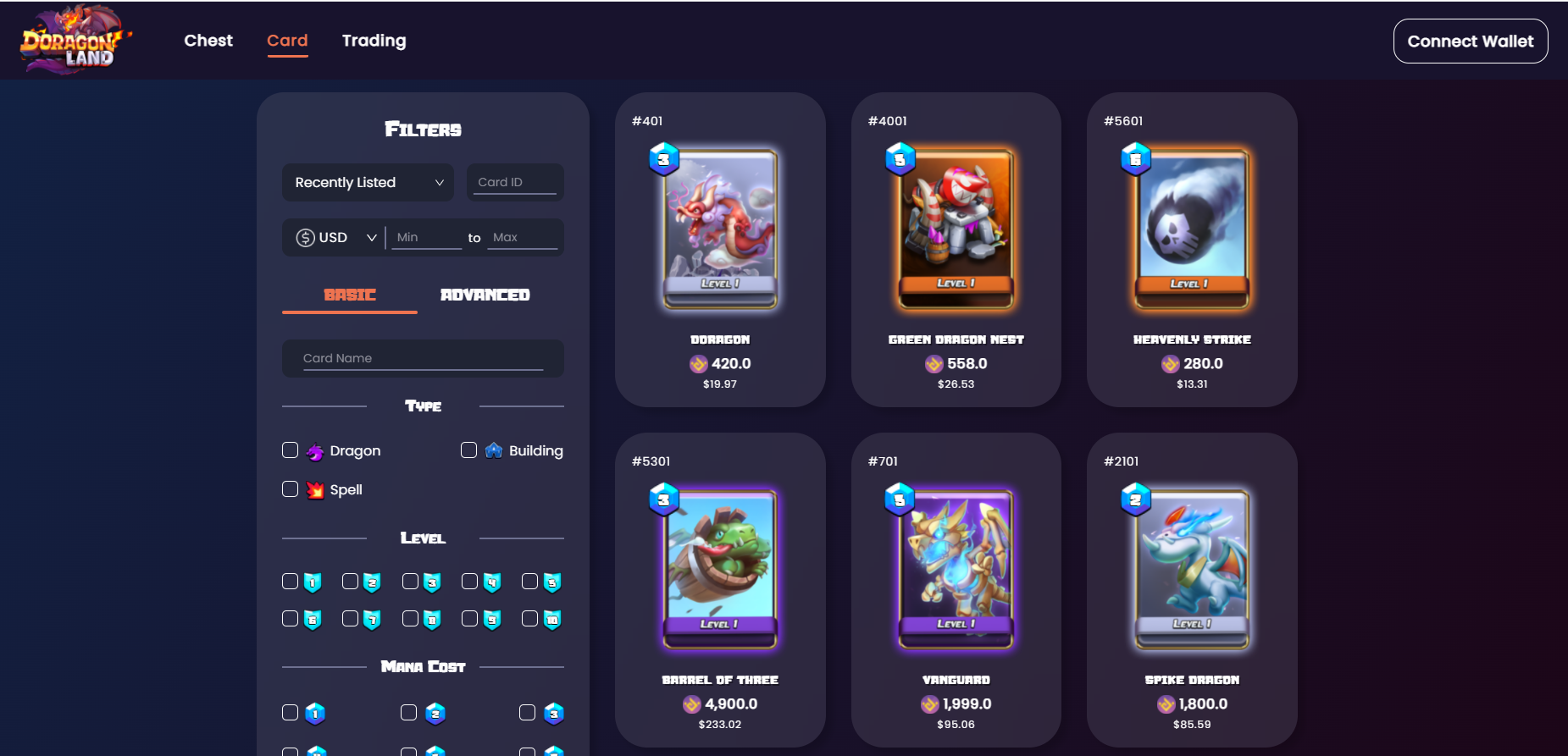
Task: Click the Building type icon
Action: tap(494, 450)
